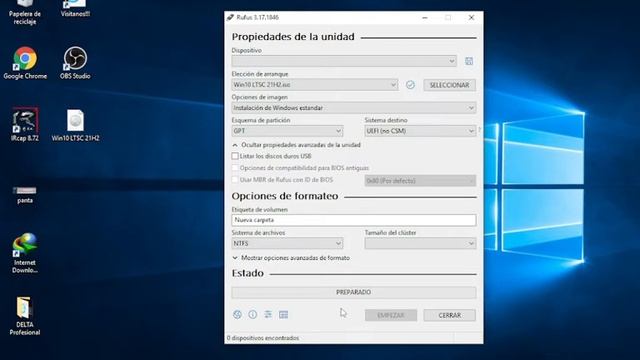Click the Etiqueta de volumen text field
Screen dimensions: 640x360
point(353,220)
